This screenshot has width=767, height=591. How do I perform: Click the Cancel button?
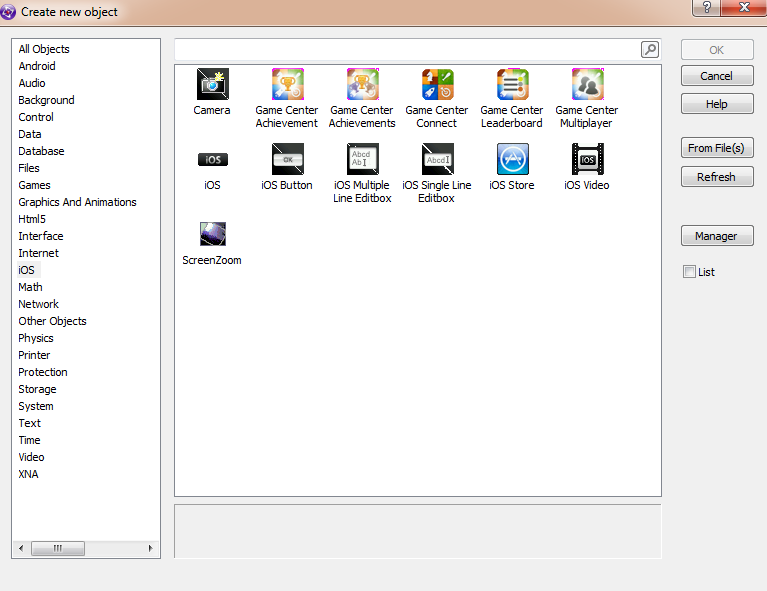point(717,76)
